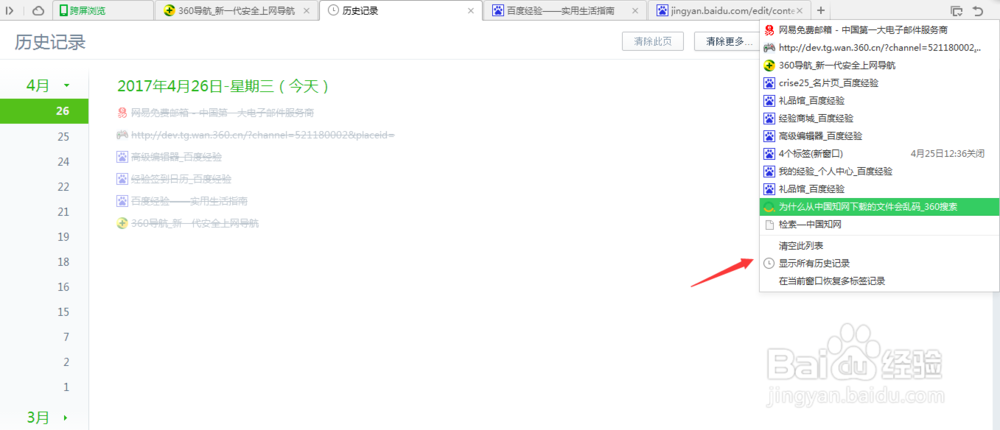Close the 360导航 tab
Screen dimensions: 1000x430
click(307, 11)
